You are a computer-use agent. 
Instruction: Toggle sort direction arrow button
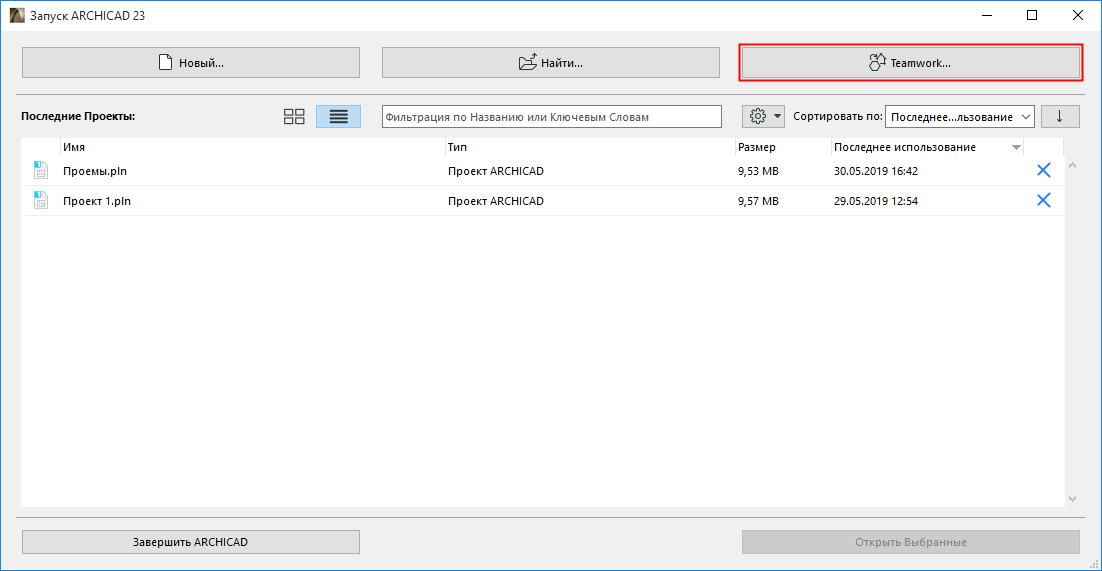(x=1060, y=117)
